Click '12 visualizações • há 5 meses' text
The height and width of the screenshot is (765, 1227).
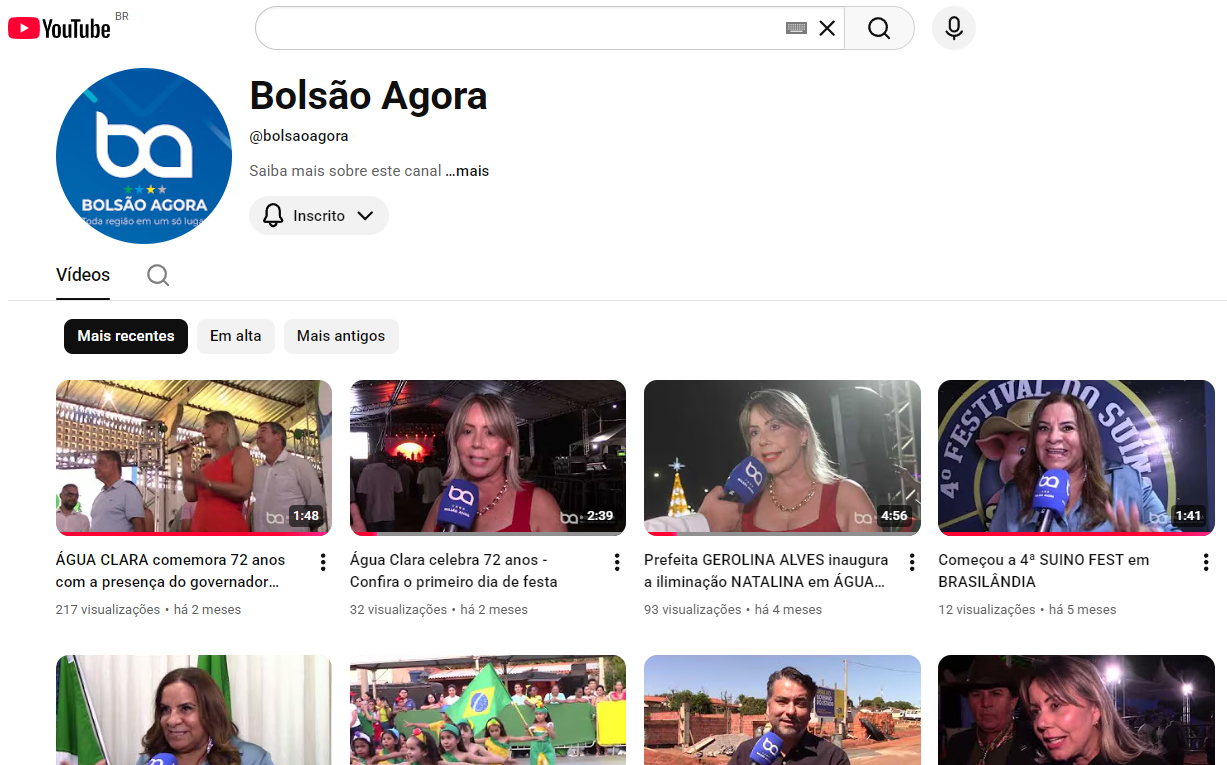[1027, 610]
